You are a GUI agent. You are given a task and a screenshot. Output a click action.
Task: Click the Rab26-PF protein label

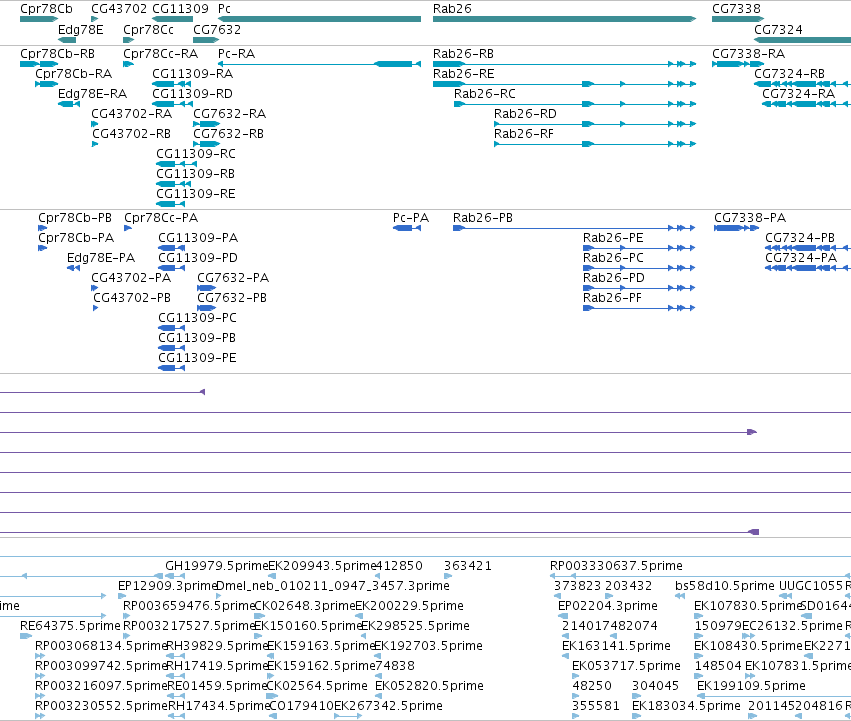click(x=612, y=298)
